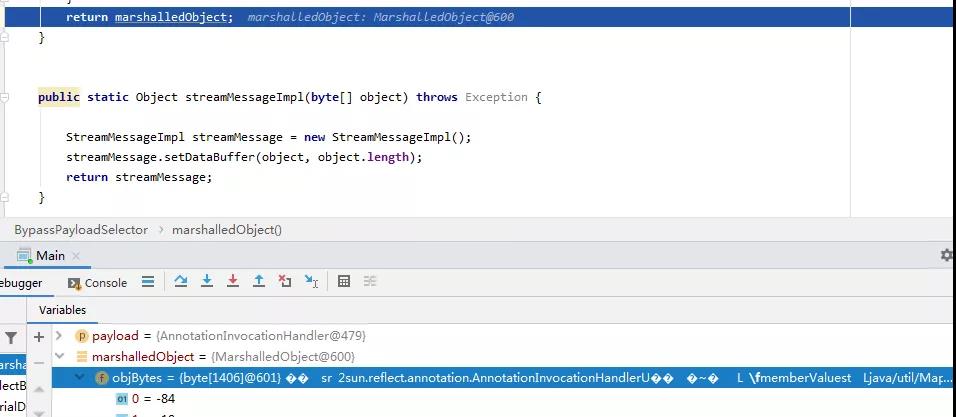Click the Exception class in throws clause

[496, 97]
